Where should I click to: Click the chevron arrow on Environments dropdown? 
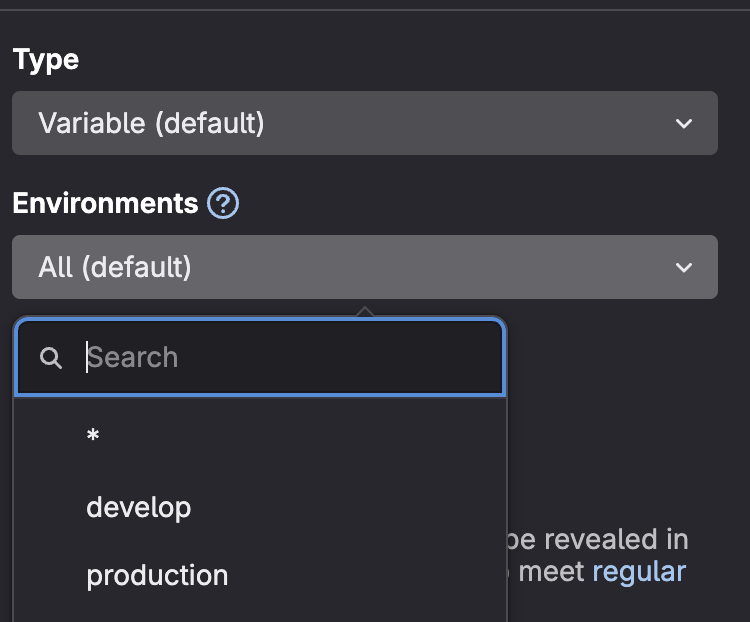tap(684, 267)
